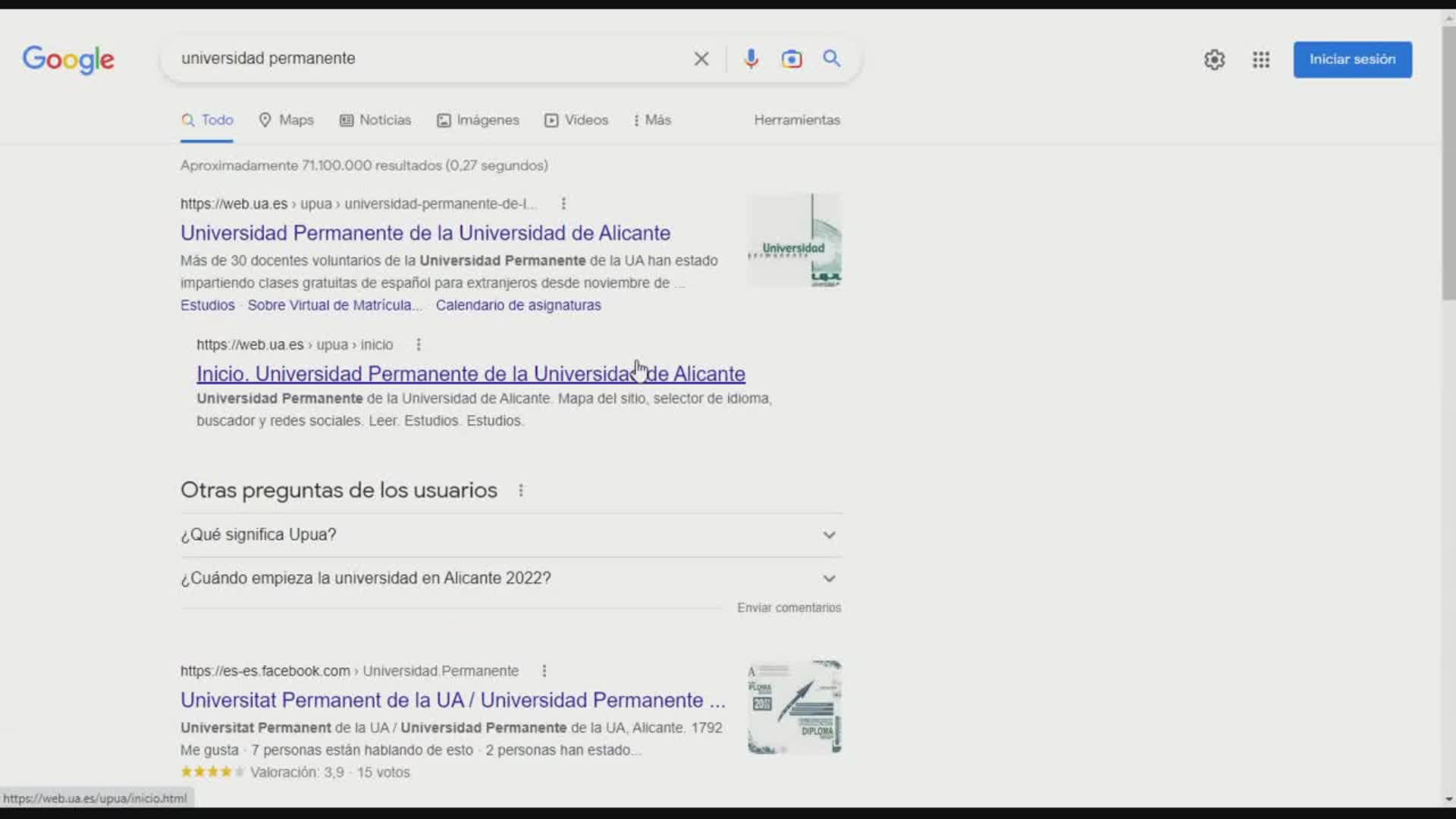Click the Universidad Permanente result thumbnail
Viewport: 1456px width, 819px height.
tap(794, 240)
